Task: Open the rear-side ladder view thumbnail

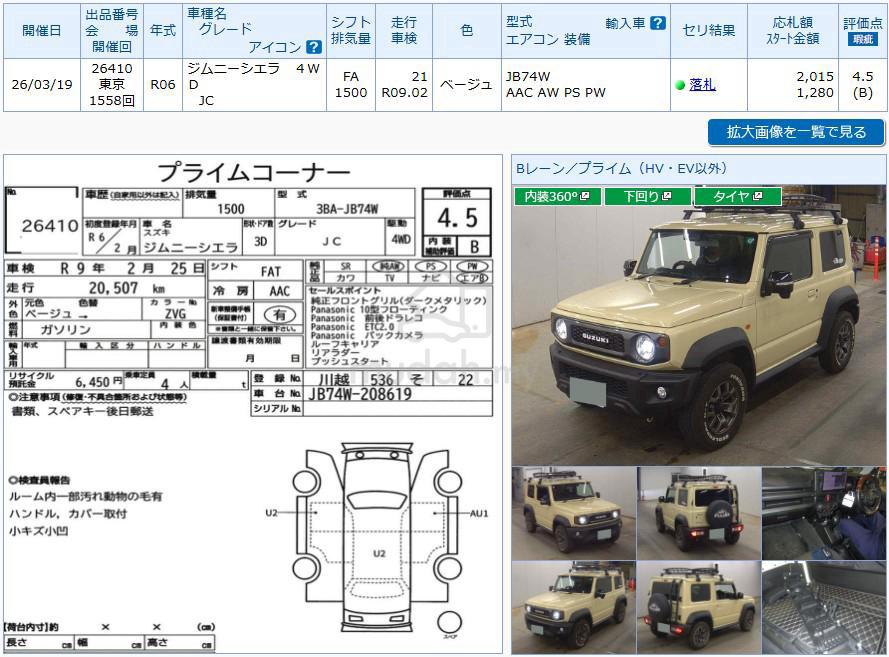Action: (698, 608)
